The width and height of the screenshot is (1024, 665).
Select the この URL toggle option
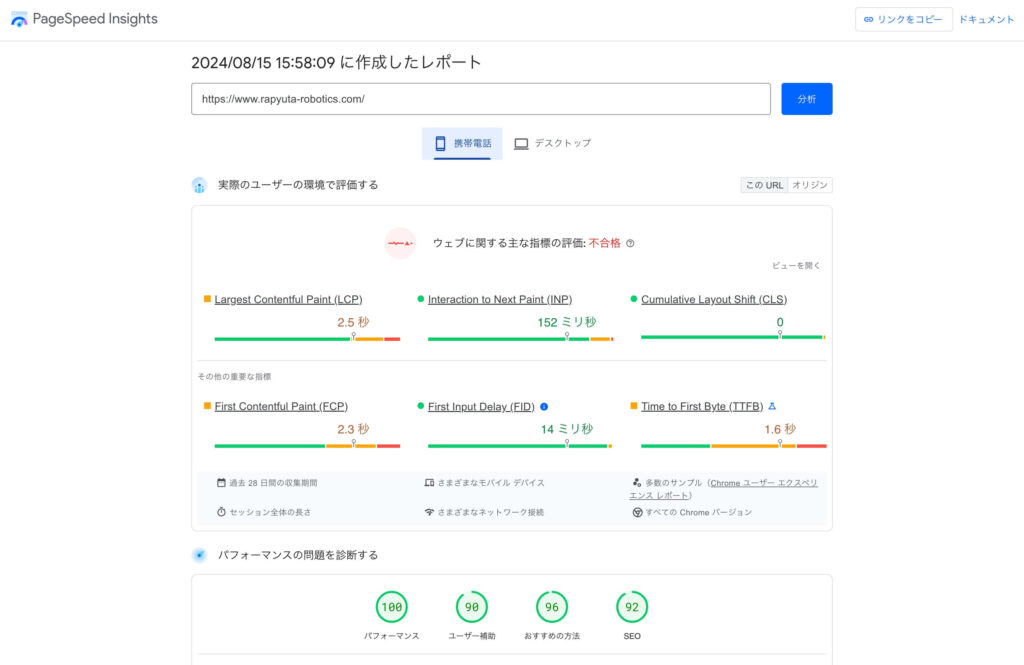point(764,185)
